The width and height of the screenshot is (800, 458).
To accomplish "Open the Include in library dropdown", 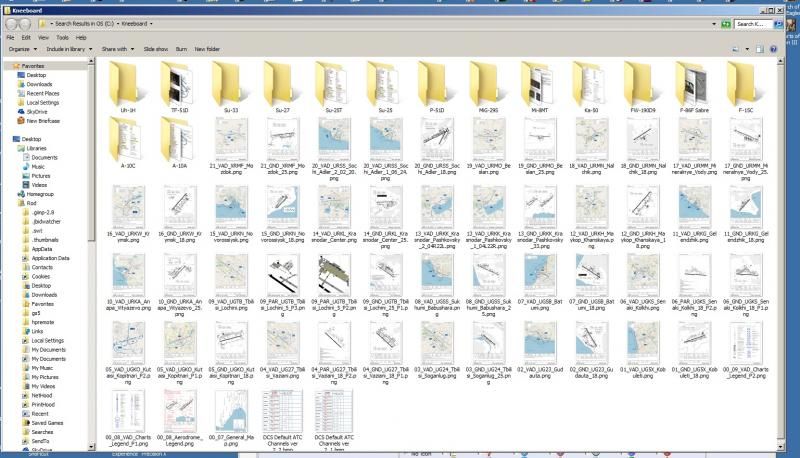I will tap(69, 49).
